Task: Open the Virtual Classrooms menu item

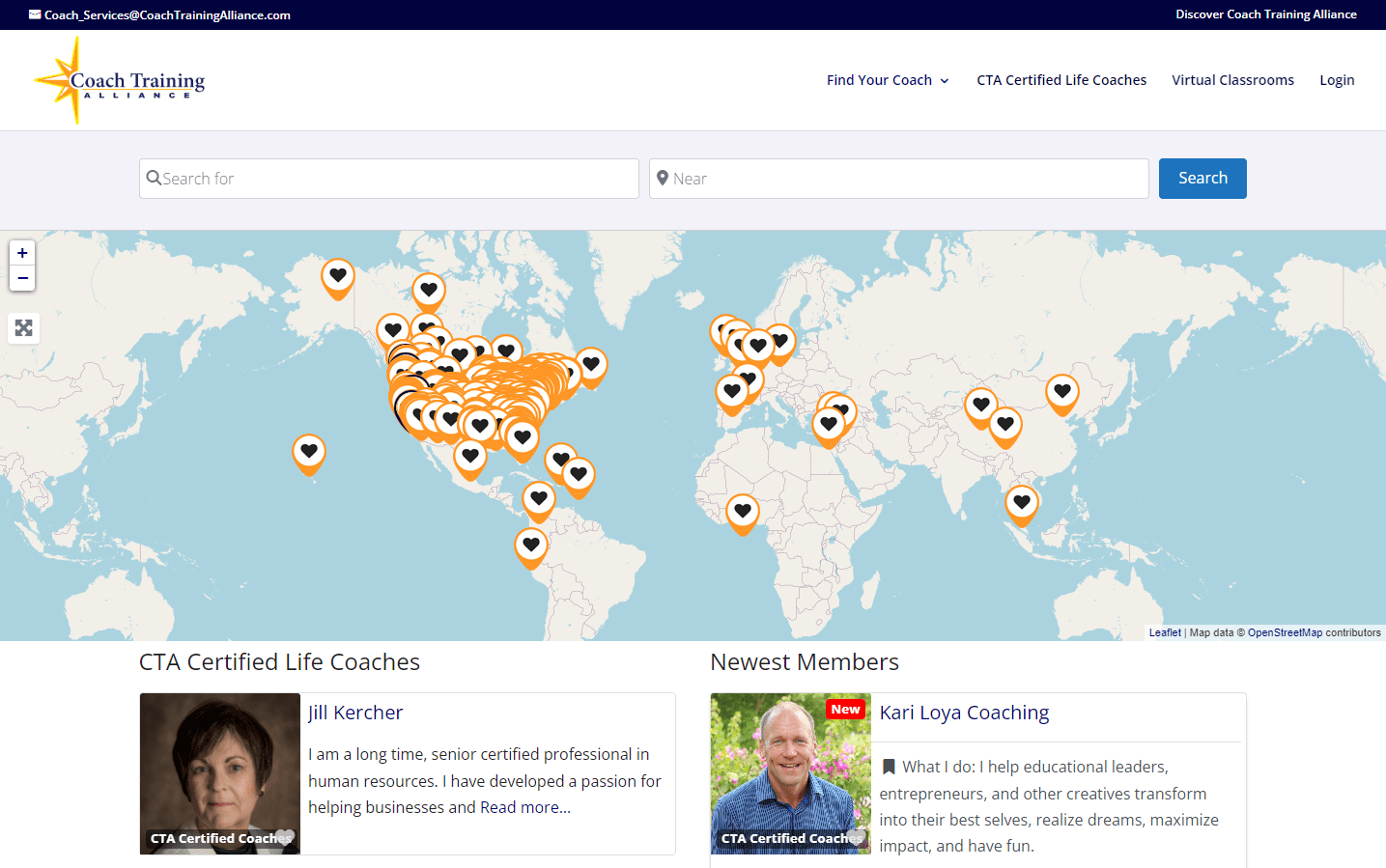Action: (1232, 80)
